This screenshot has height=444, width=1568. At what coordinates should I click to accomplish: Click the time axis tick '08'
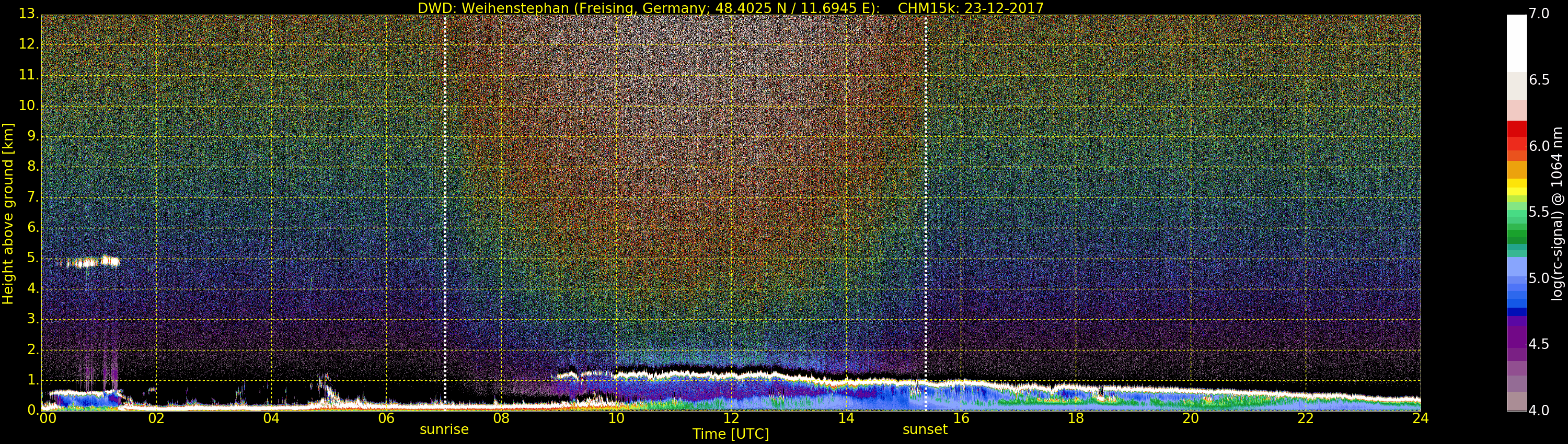click(x=501, y=418)
